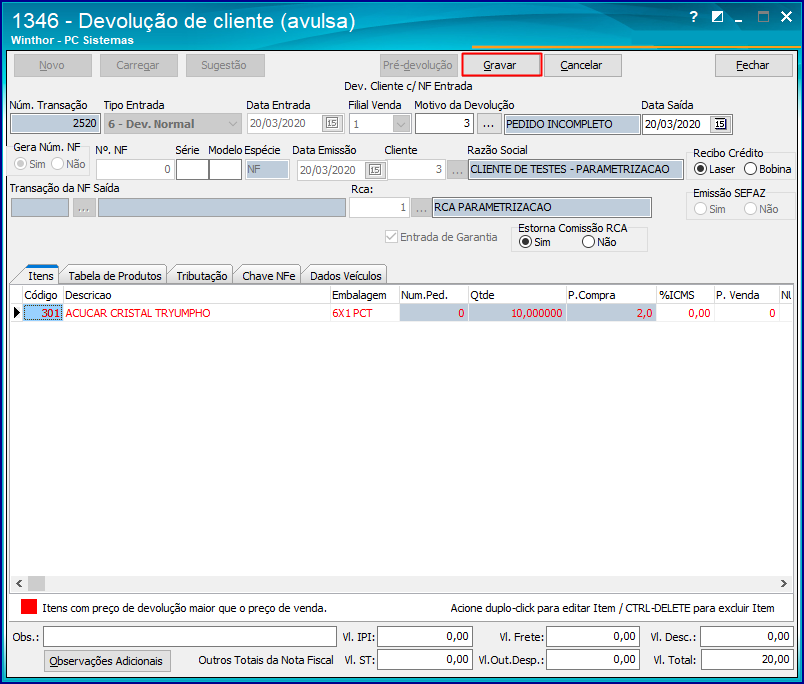Click the Cancelar button
The width and height of the screenshot is (804, 684).
tap(582, 65)
